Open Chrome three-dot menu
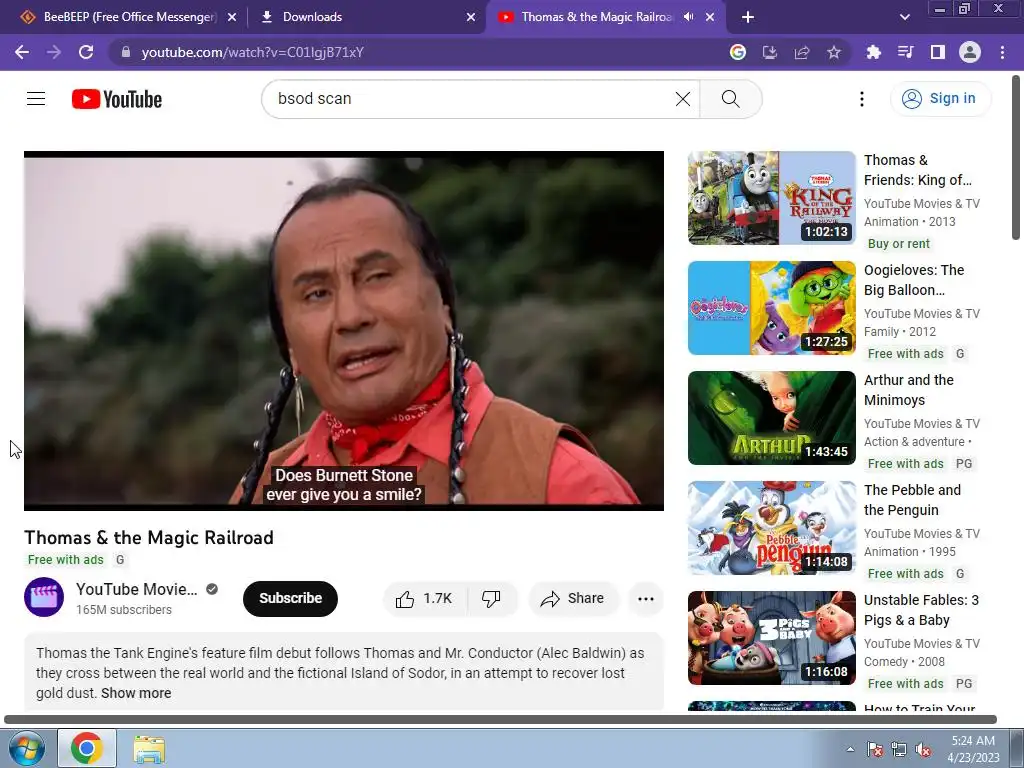Viewport: 1024px width, 768px height. (1002, 52)
